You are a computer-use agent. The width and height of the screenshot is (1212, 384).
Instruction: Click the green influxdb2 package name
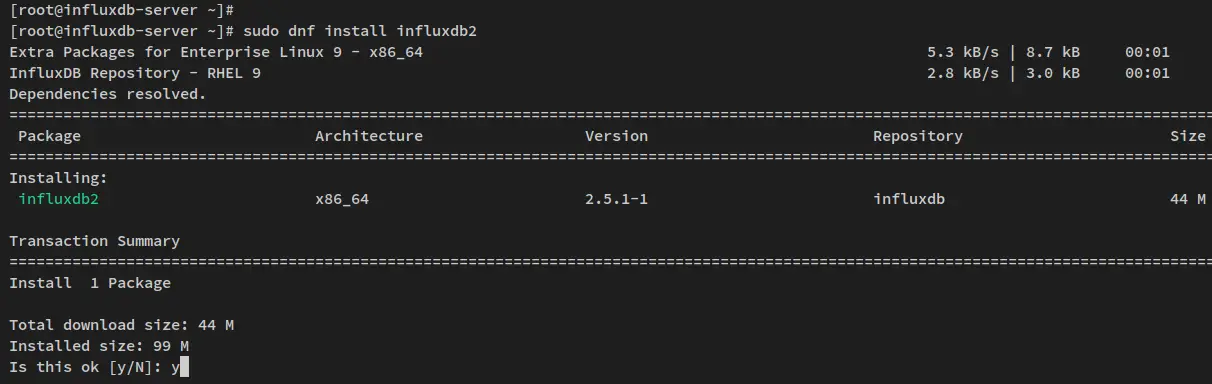59,199
